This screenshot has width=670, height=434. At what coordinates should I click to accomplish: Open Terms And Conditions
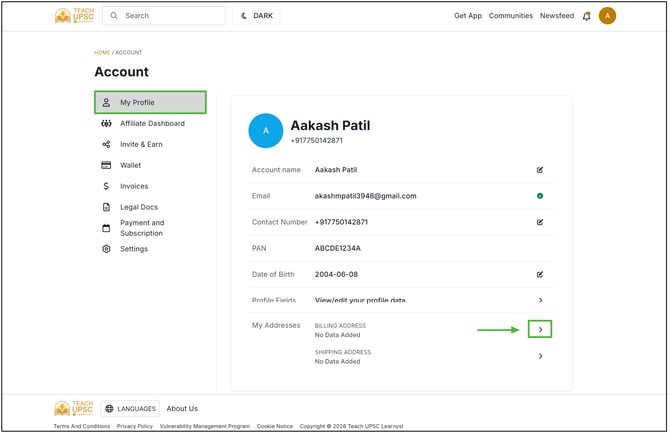click(x=82, y=427)
